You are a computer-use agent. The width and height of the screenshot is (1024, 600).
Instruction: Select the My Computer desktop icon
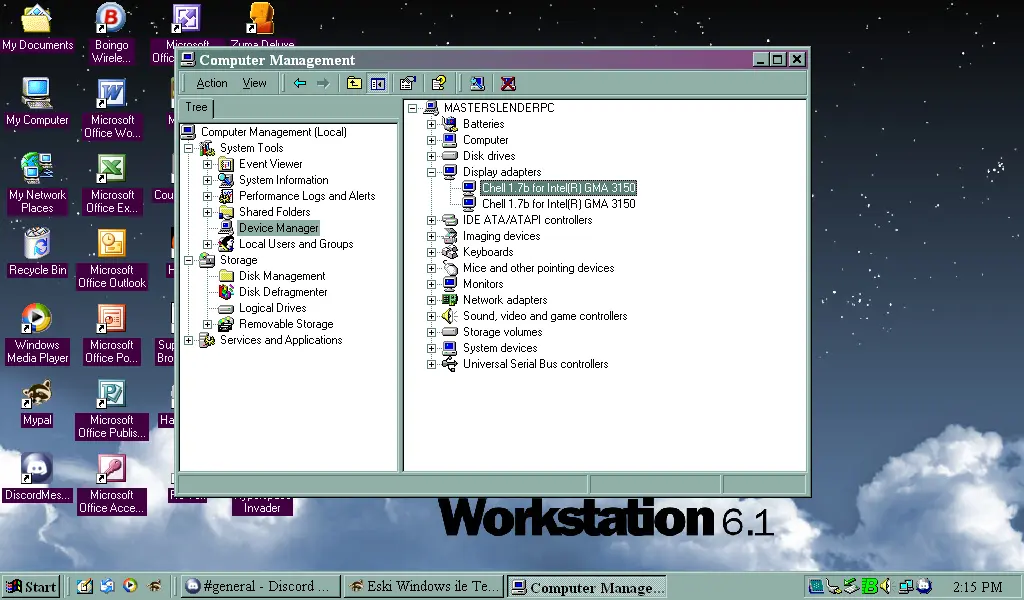pyautogui.click(x=37, y=102)
